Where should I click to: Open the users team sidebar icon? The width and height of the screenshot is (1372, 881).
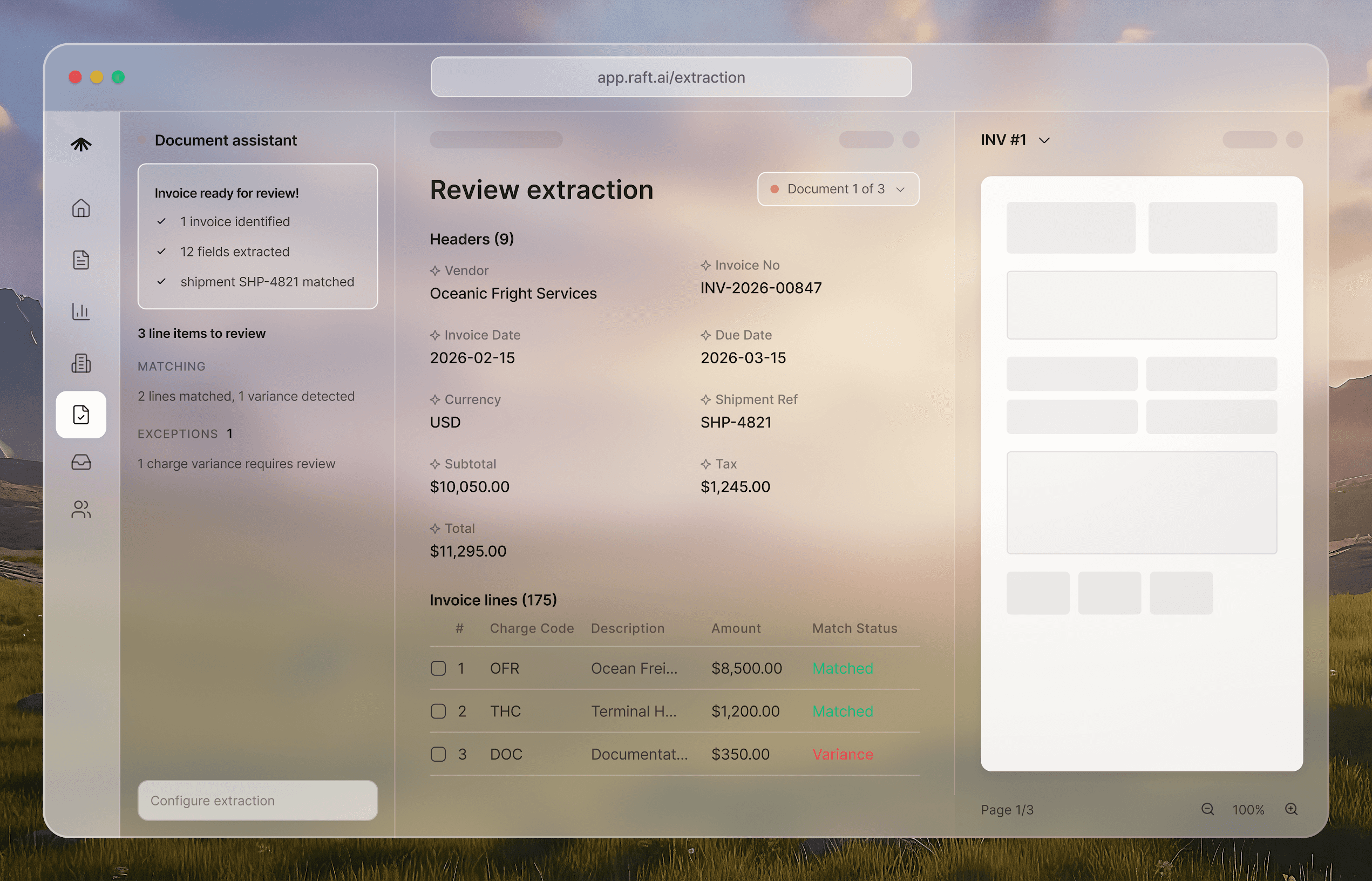pos(80,509)
